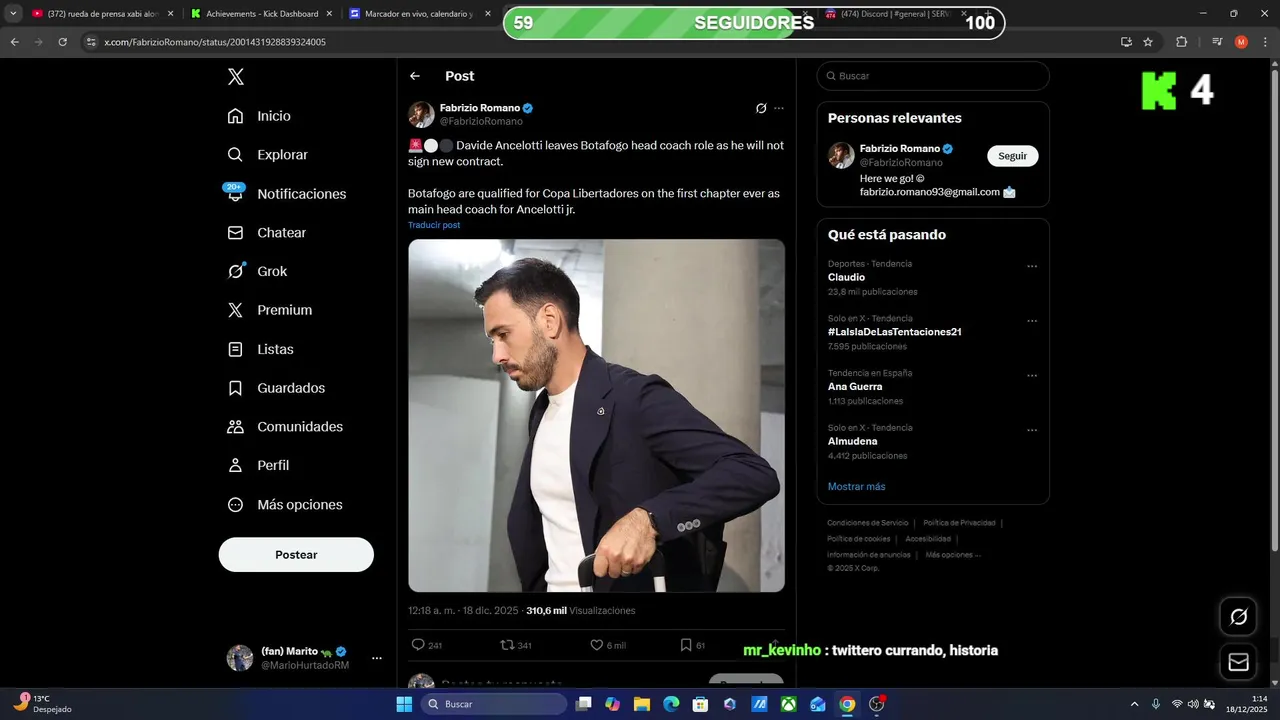Click Mostrar más under trends
The width and height of the screenshot is (1280, 720).
(x=856, y=487)
